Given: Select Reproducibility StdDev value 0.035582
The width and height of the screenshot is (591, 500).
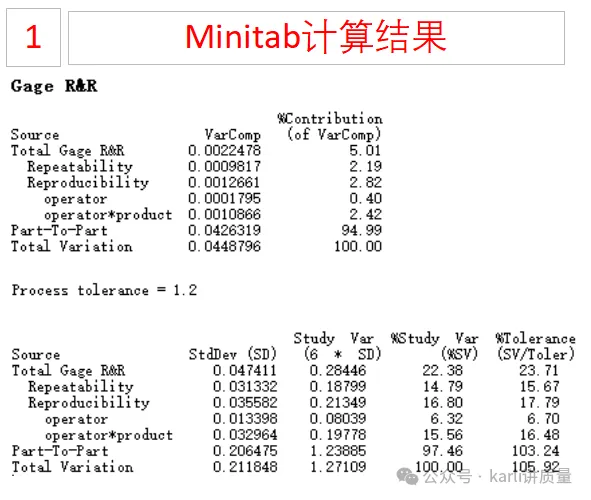Looking at the screenshot, I should point(245,402).
